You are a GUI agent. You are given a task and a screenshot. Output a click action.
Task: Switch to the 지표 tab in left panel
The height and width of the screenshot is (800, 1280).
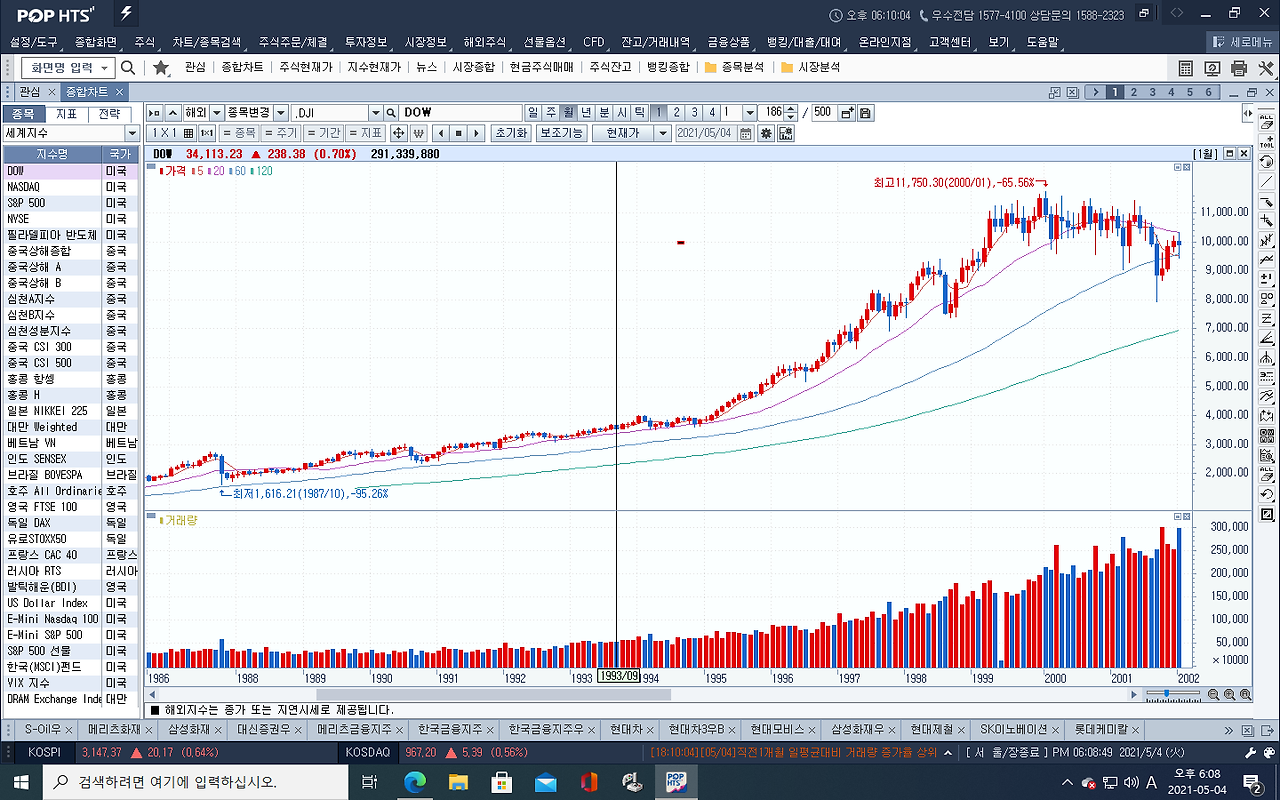click(x=66, y=113)
